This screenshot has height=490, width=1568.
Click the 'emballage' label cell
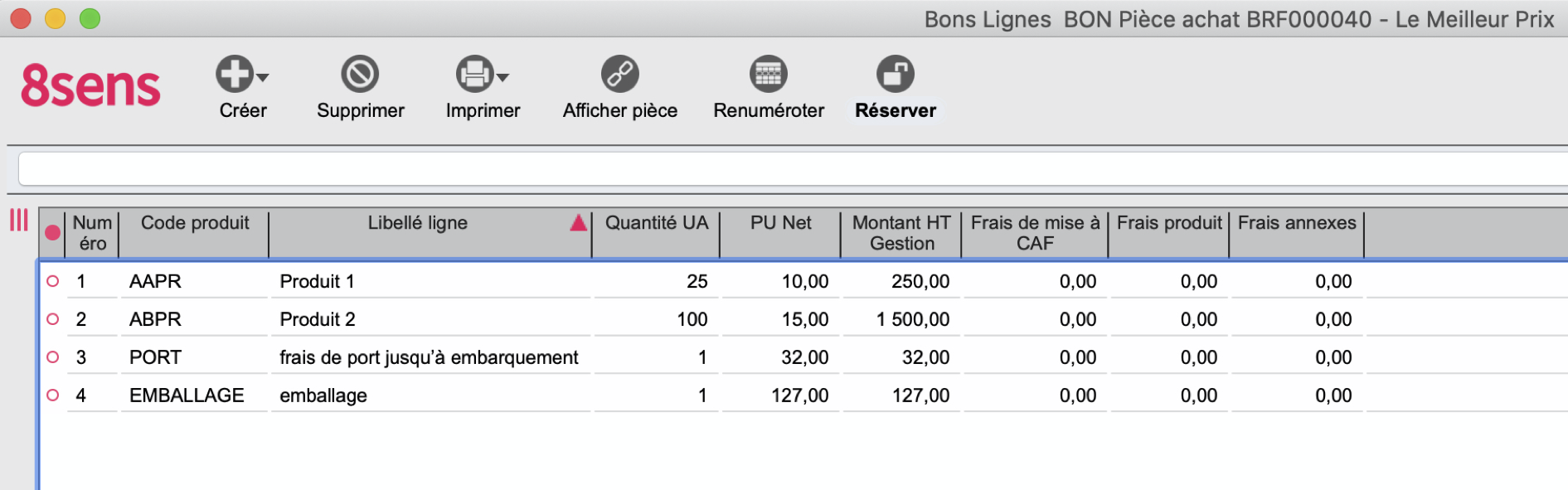tap(430, 395)
